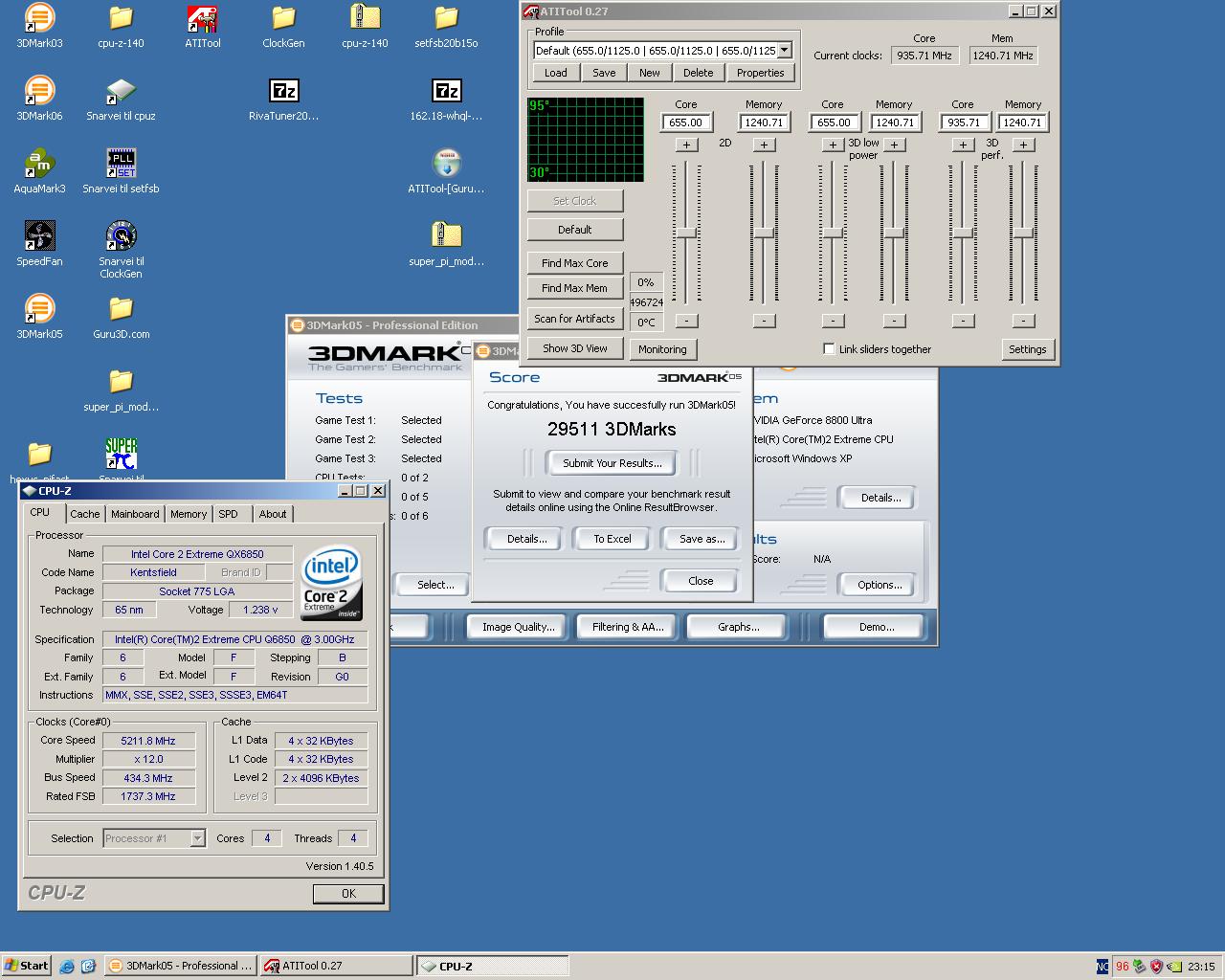Open the 3DMark06 desktop shortcut
Screen dimensions: 1225x980
39,99
